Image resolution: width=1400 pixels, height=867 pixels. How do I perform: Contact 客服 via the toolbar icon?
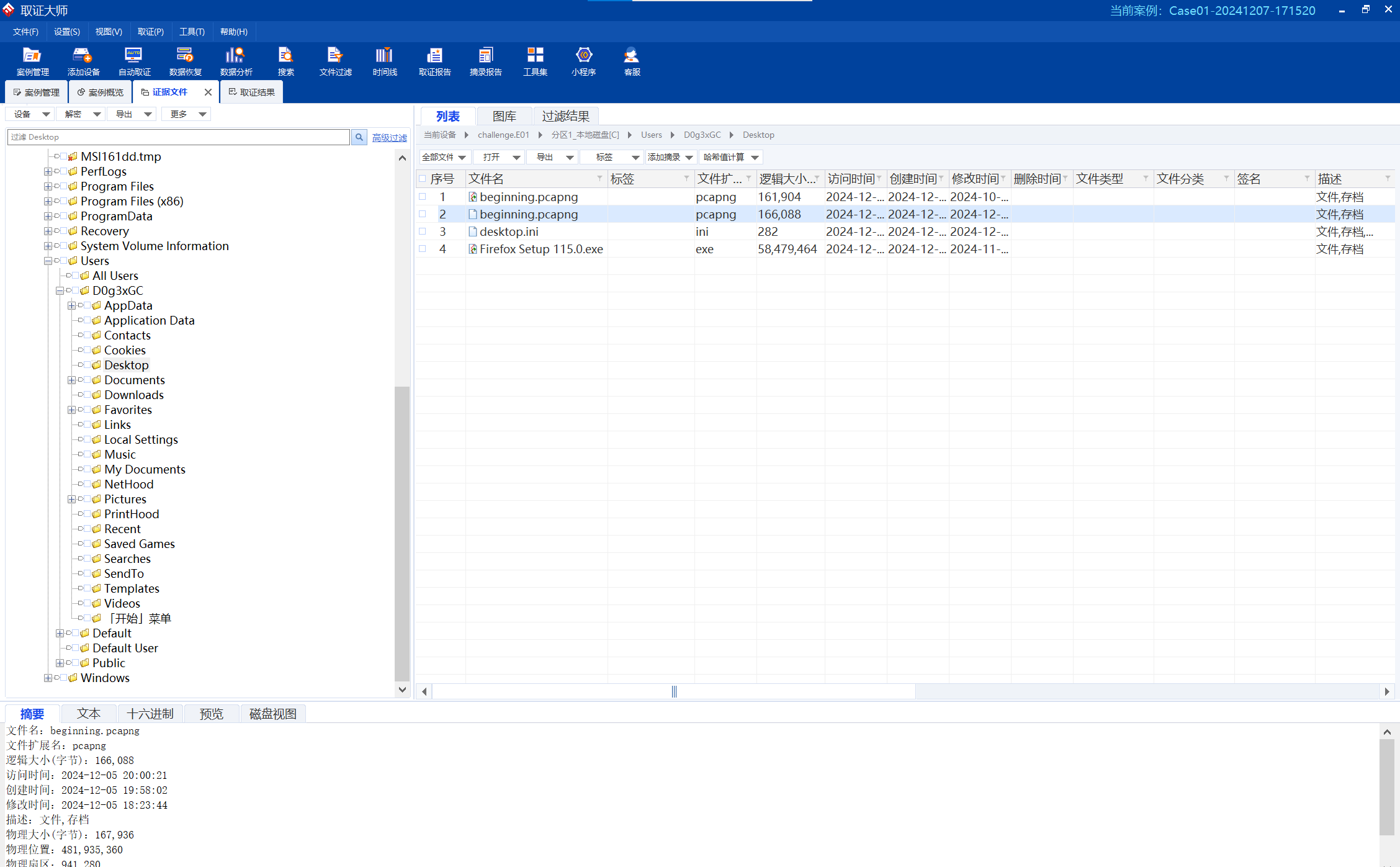[632, 61]
